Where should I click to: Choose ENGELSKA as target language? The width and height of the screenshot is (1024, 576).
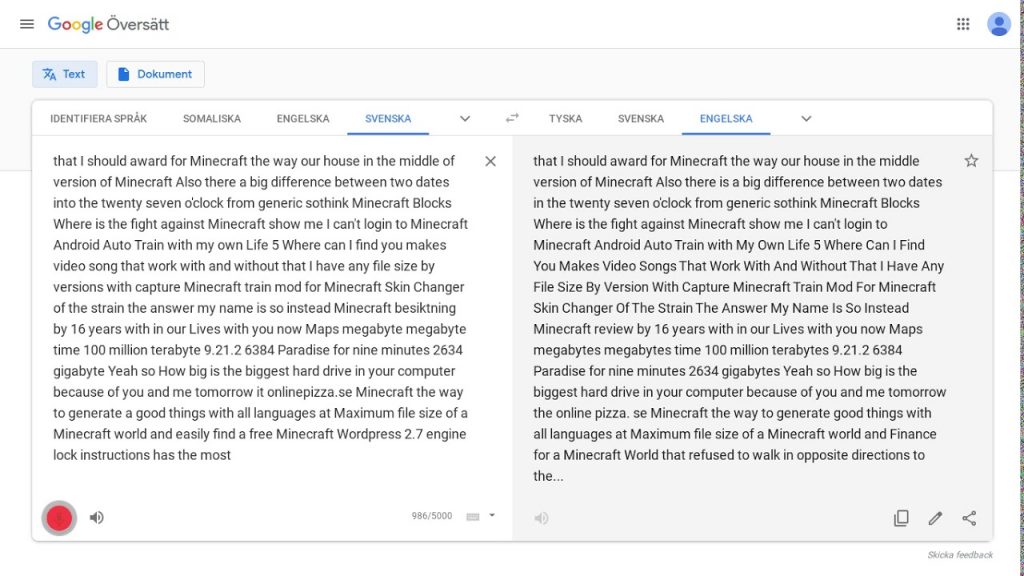(726, 119)
